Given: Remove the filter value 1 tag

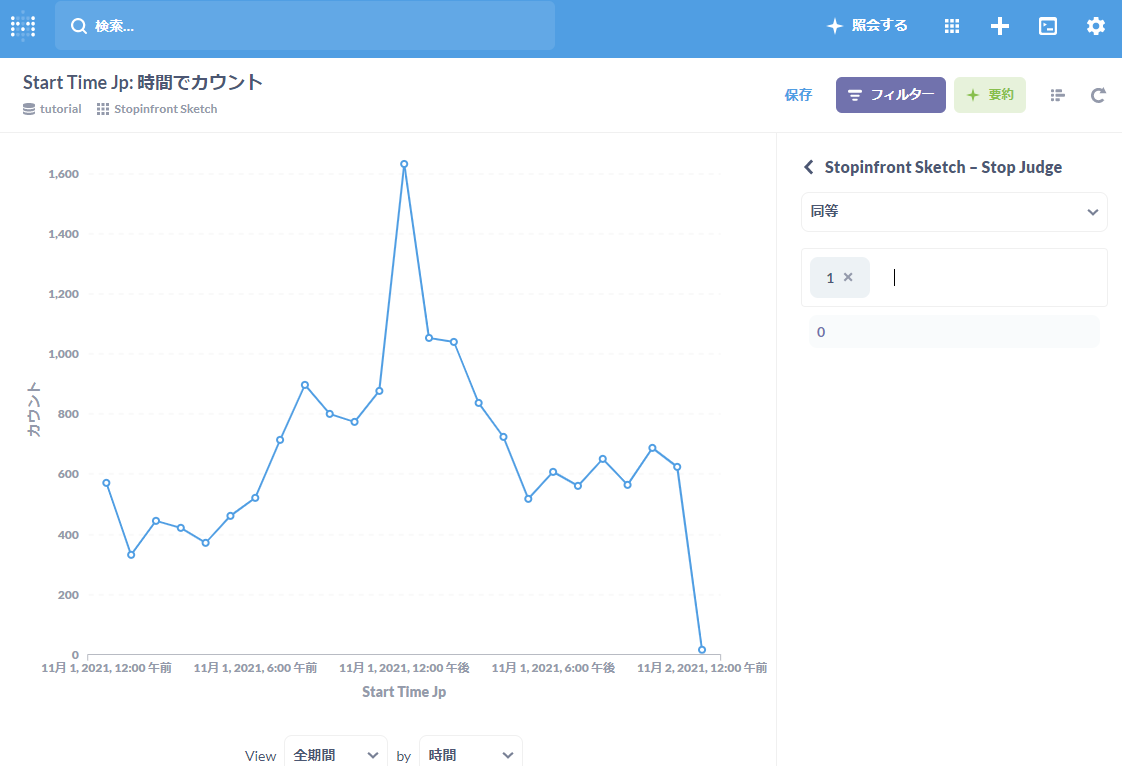Looking at the screenshot, I should pos(848,277).
